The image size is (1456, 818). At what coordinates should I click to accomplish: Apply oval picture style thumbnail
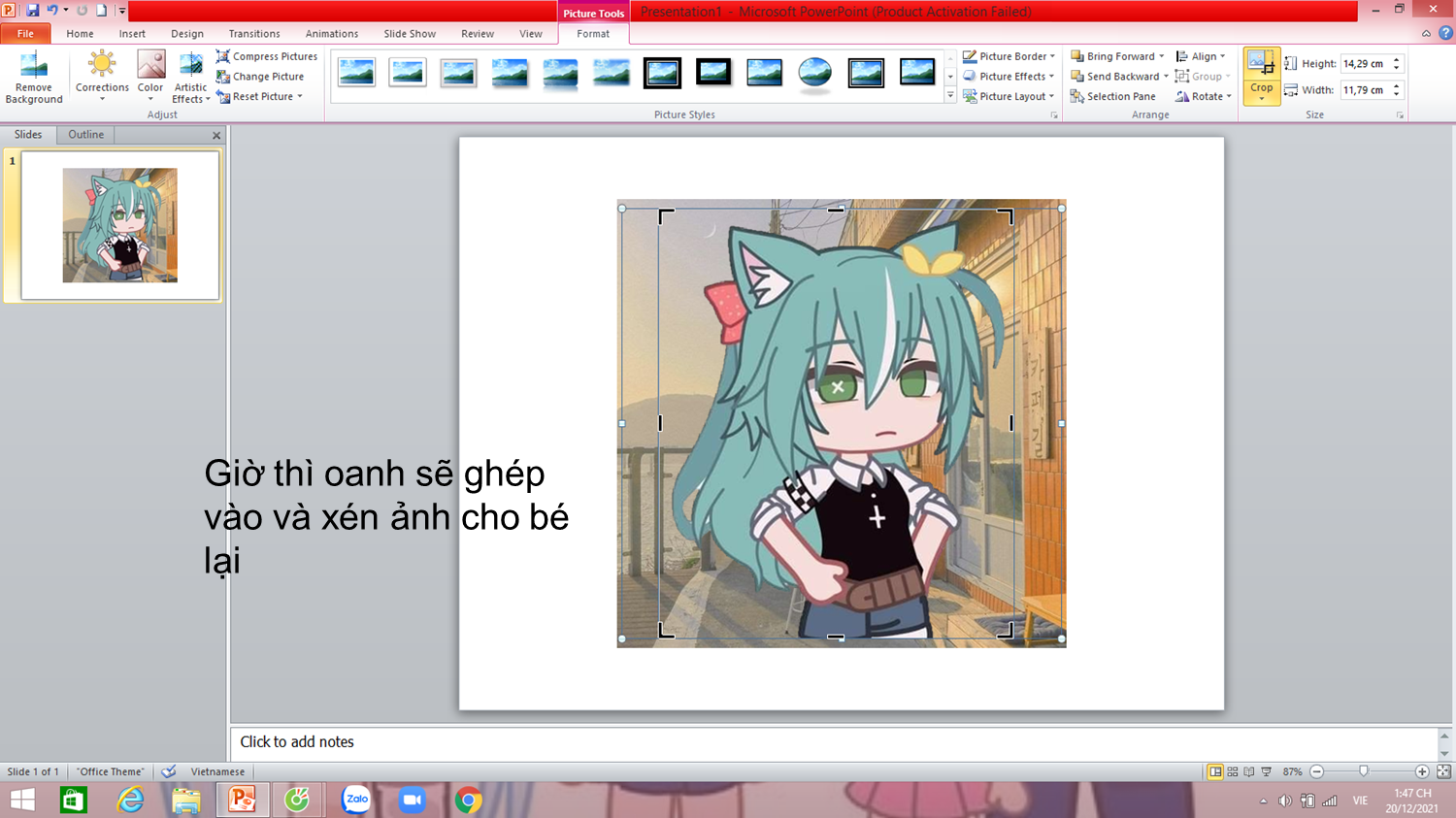pyautogui.click(x=815, y=73)
